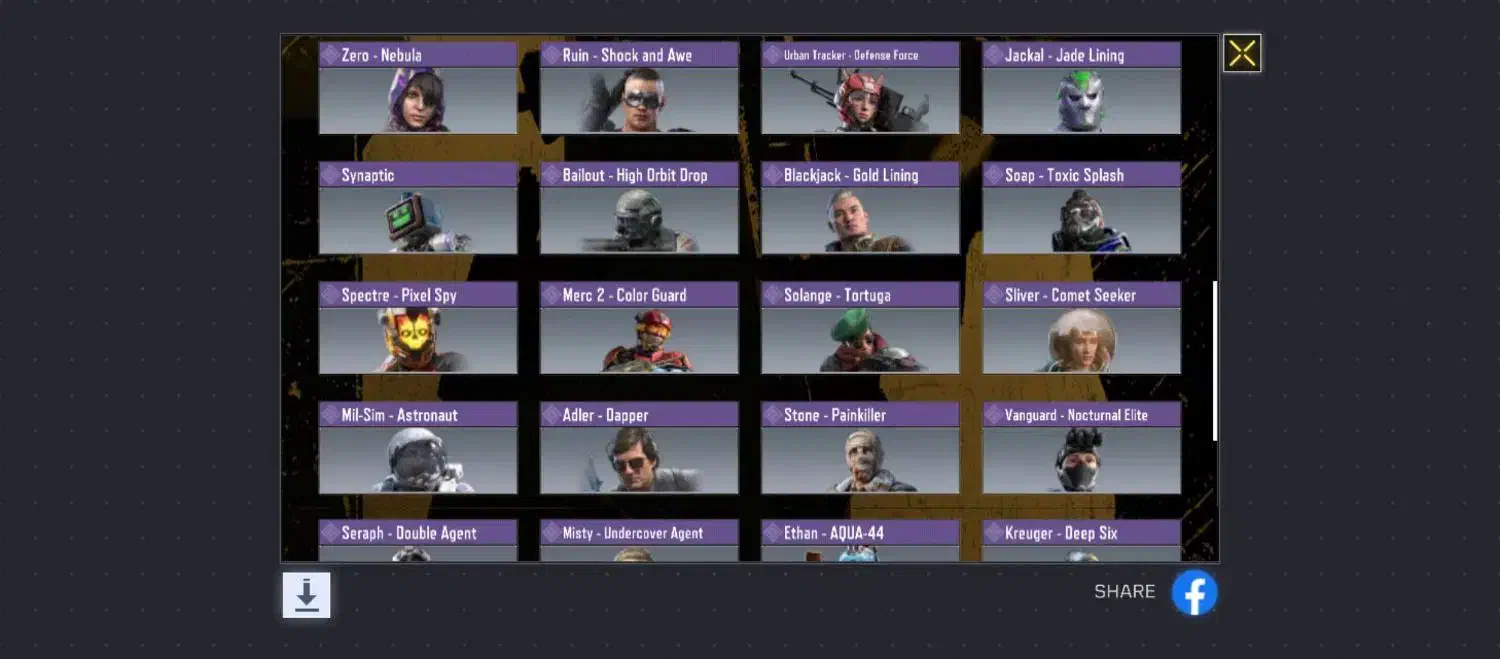Choose Sliver - Comet Seeker portrait

(1081, 340)
